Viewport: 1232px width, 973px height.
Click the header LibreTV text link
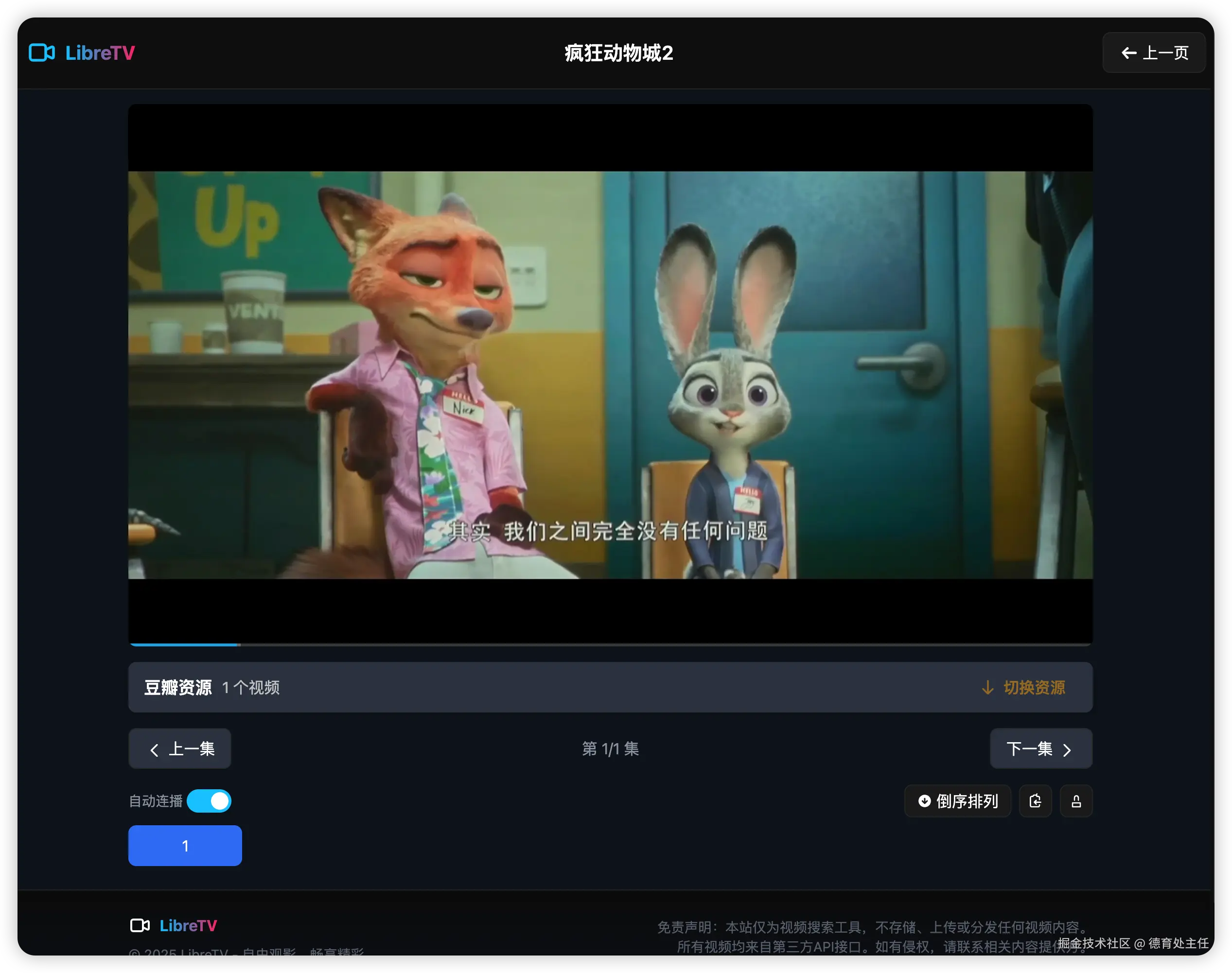coord(100,53)
